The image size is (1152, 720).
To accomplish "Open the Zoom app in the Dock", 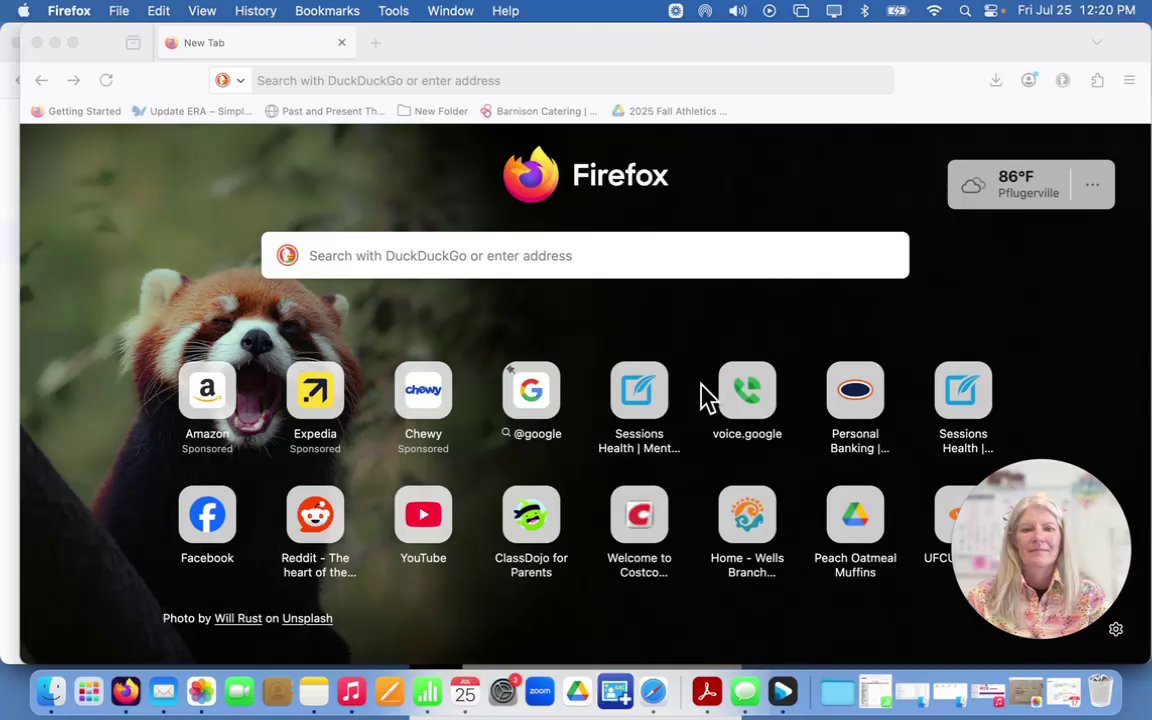I will (x=540, y=691).
